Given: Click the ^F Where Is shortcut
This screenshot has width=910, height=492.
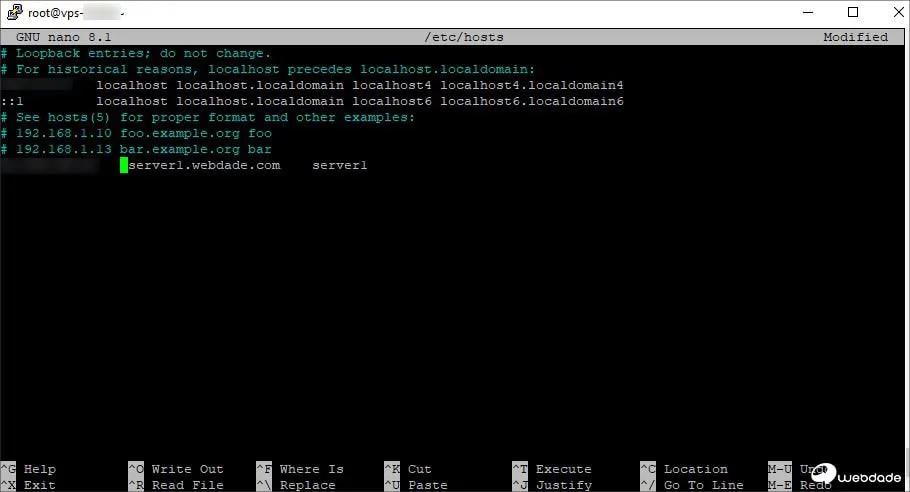Looking at the screenshot, I should [x=300, y=469].
